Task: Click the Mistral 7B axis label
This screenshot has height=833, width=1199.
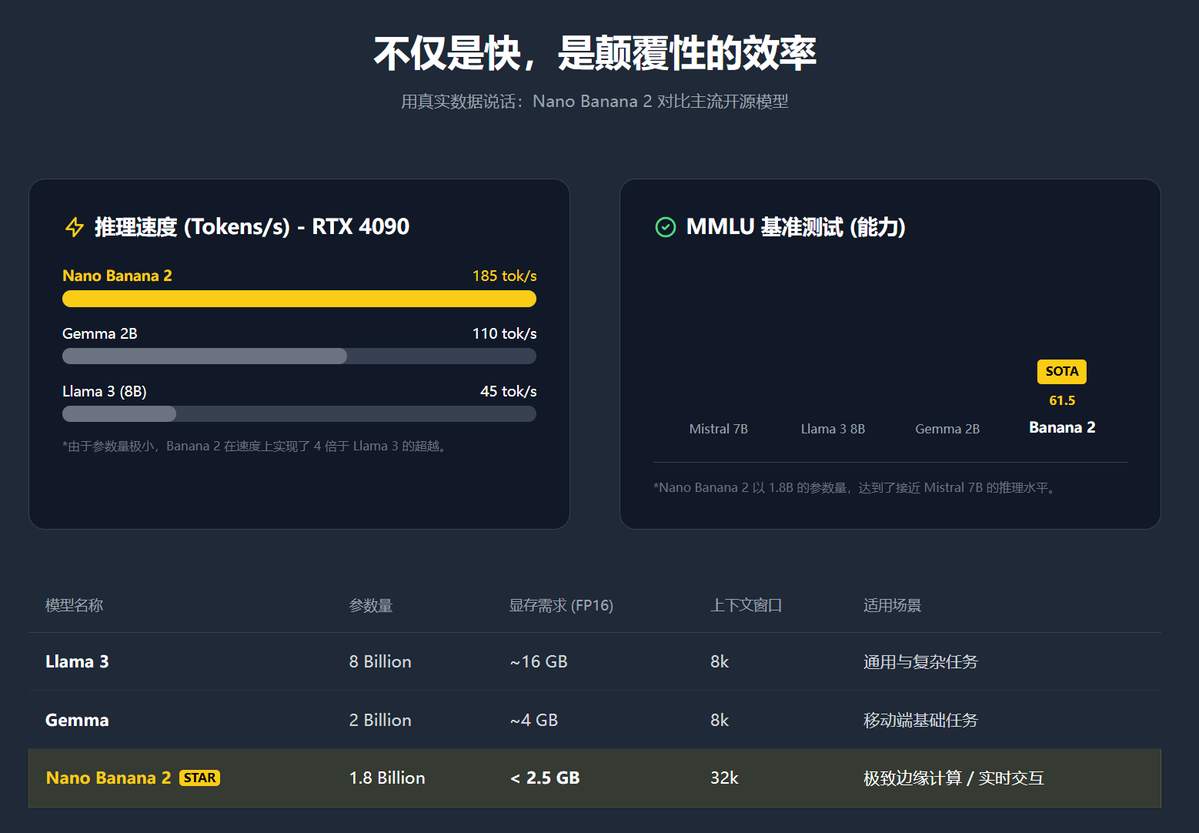Action: coord(718,429)
